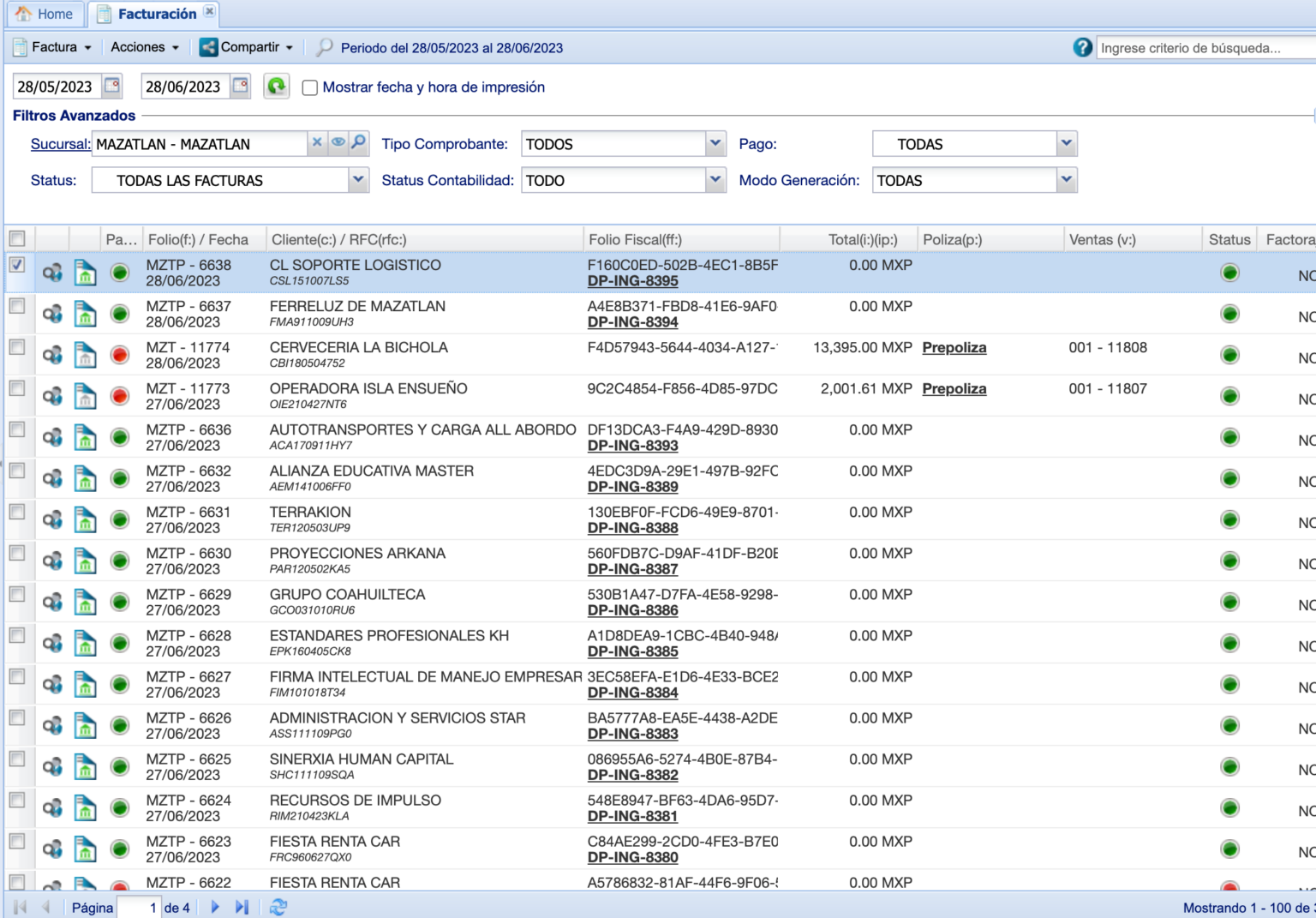Open the DP-ING-8395 link

tap(632, 281)
